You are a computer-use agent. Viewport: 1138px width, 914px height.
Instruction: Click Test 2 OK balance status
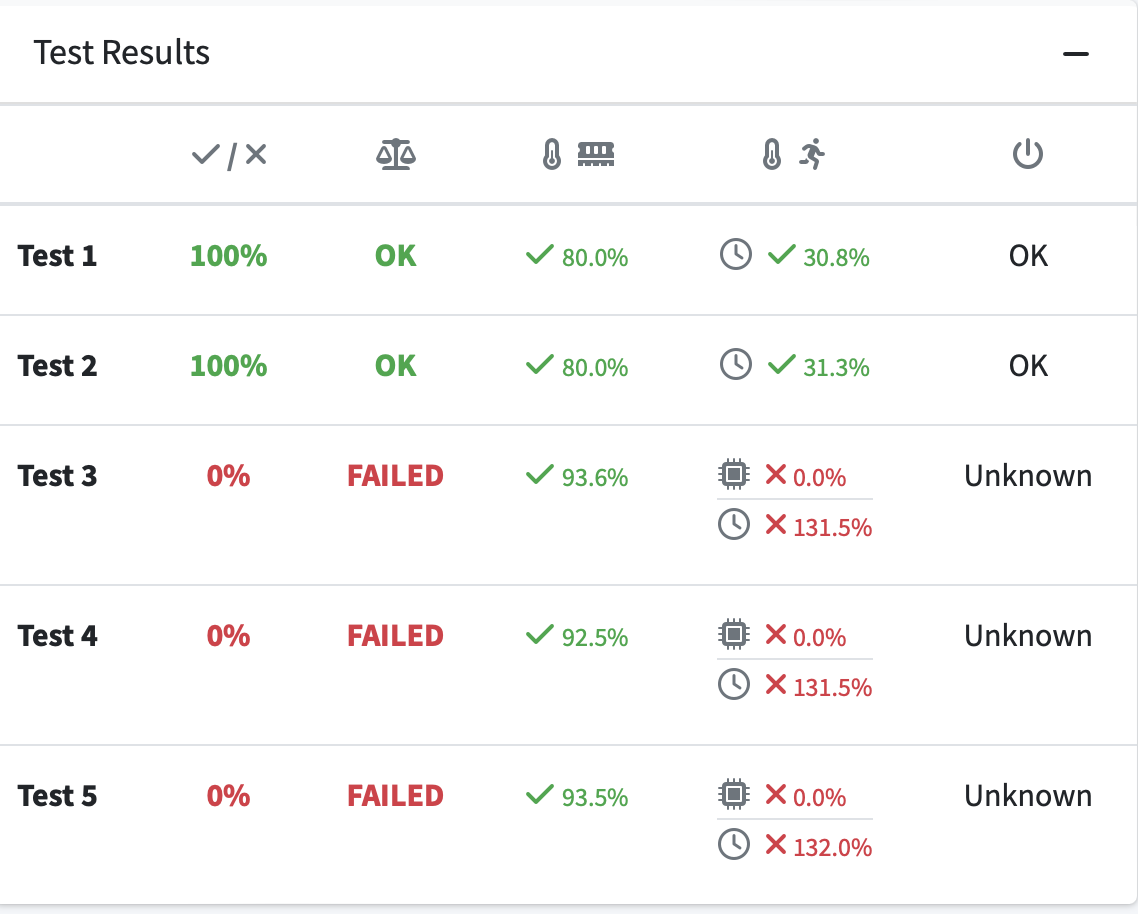[396, 366]
